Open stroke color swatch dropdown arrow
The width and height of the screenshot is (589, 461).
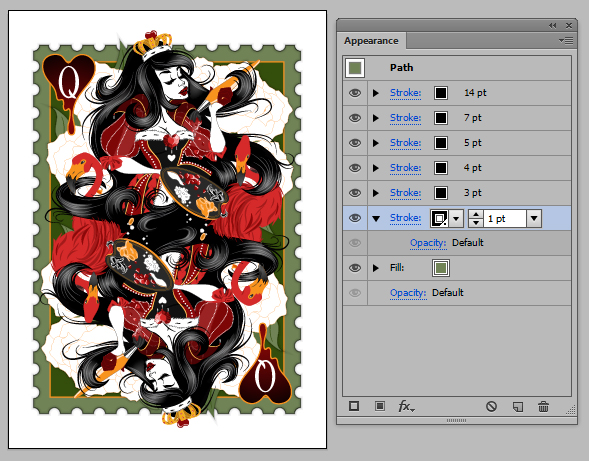click(456, 218)
